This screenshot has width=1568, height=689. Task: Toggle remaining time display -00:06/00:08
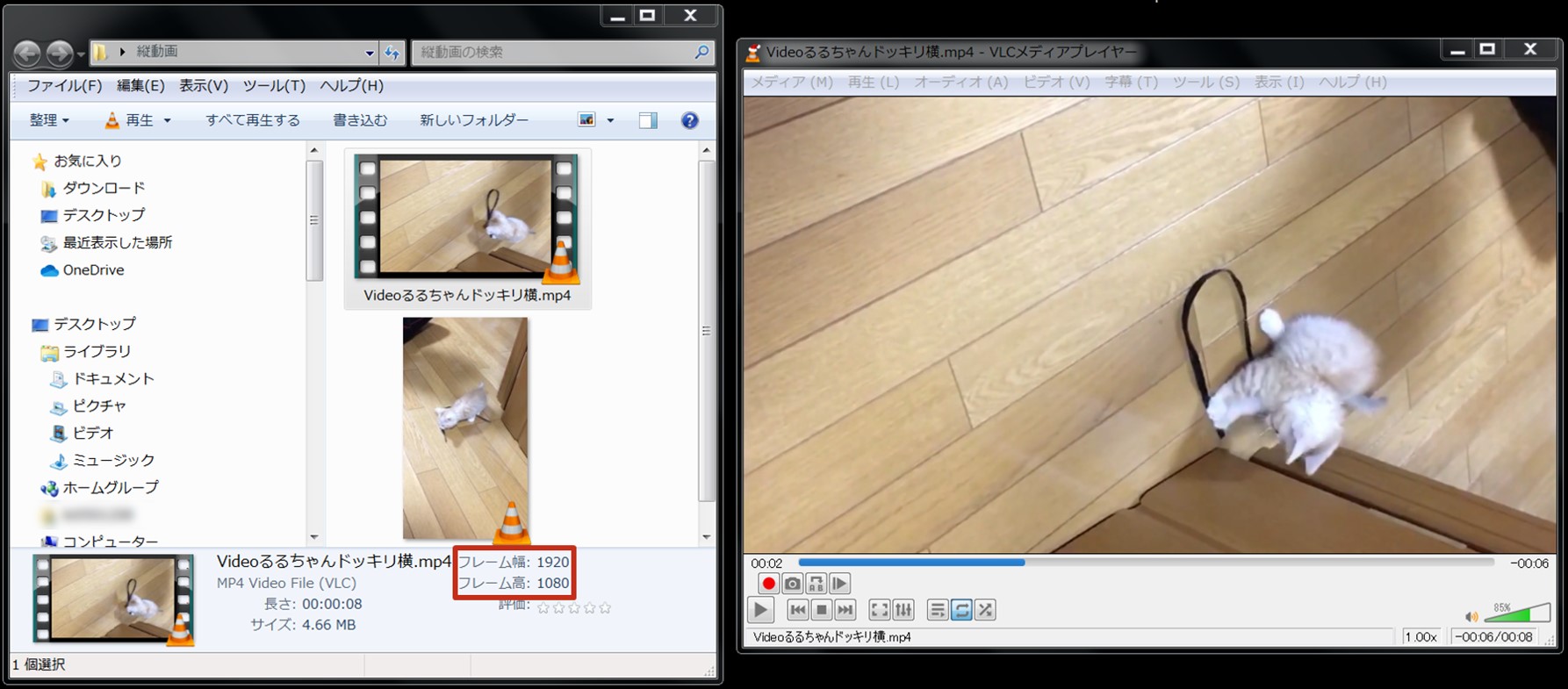coord(1493,637)
